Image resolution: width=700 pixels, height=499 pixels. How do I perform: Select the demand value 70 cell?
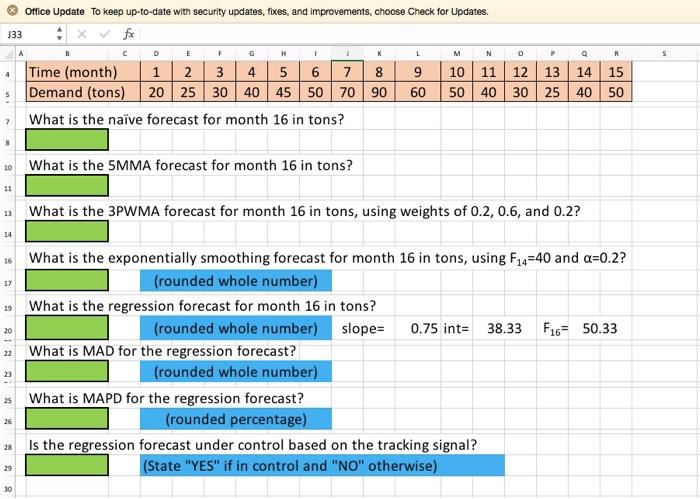tap(347, 92)
